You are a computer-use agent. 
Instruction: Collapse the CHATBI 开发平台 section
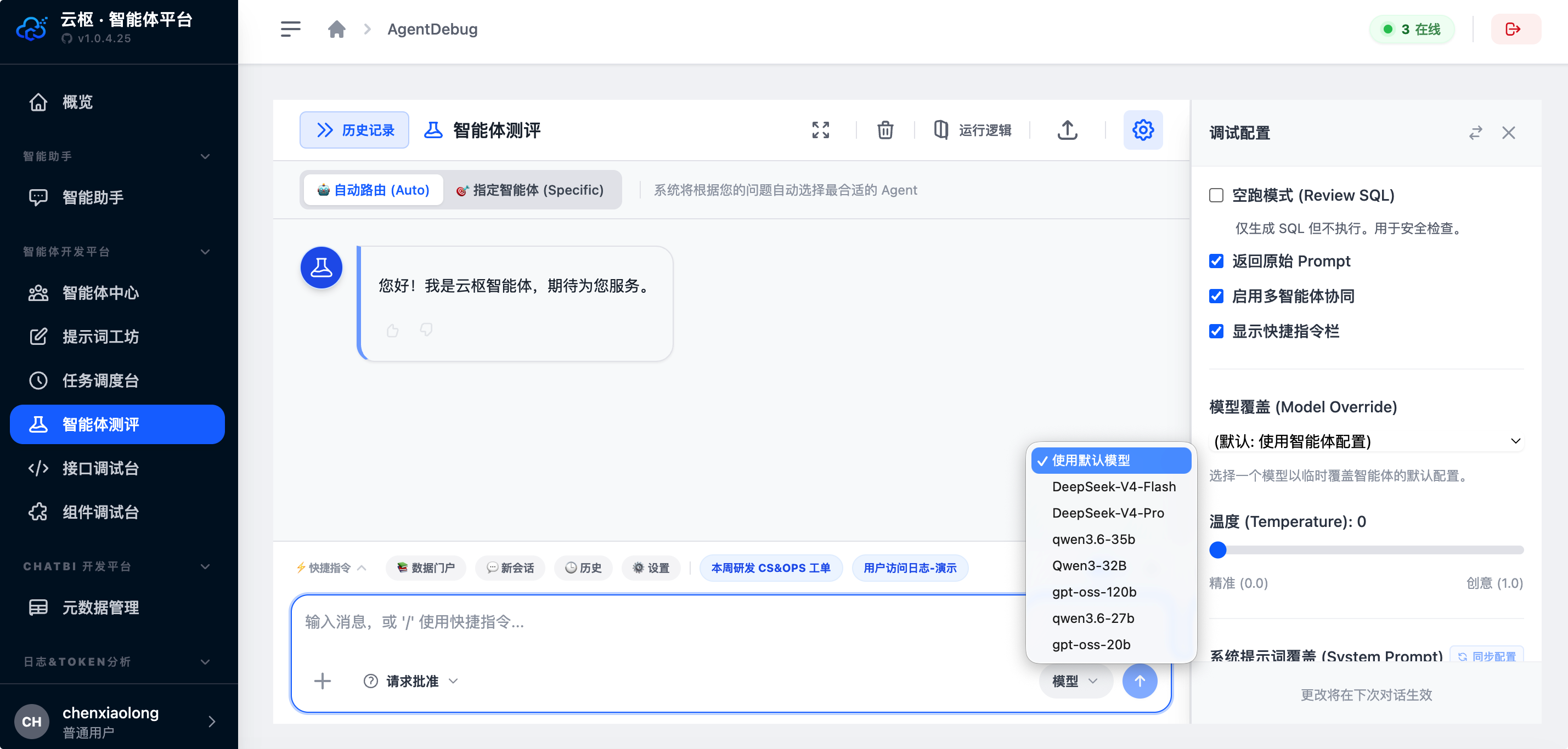click(117, 566)
